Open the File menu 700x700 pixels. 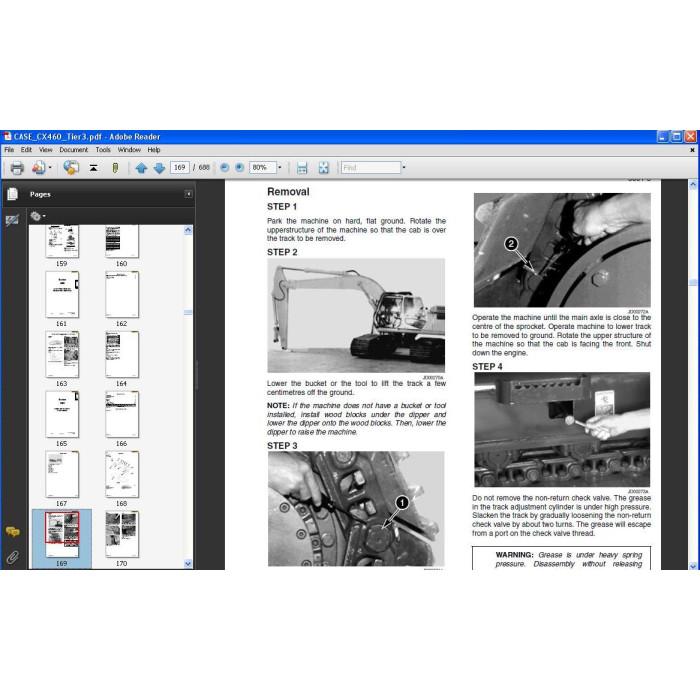(9, 150)
